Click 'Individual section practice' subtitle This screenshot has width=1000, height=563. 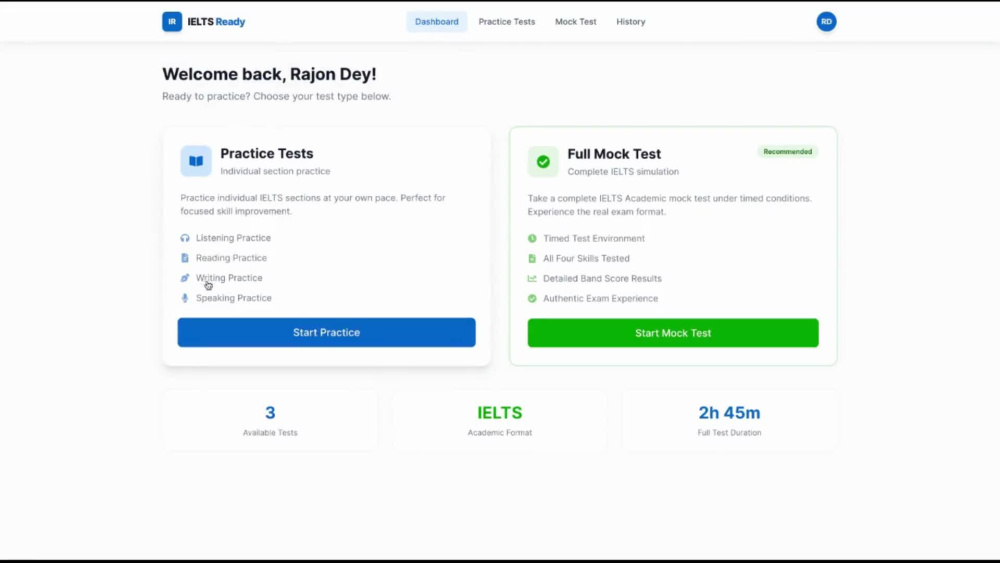276,171
